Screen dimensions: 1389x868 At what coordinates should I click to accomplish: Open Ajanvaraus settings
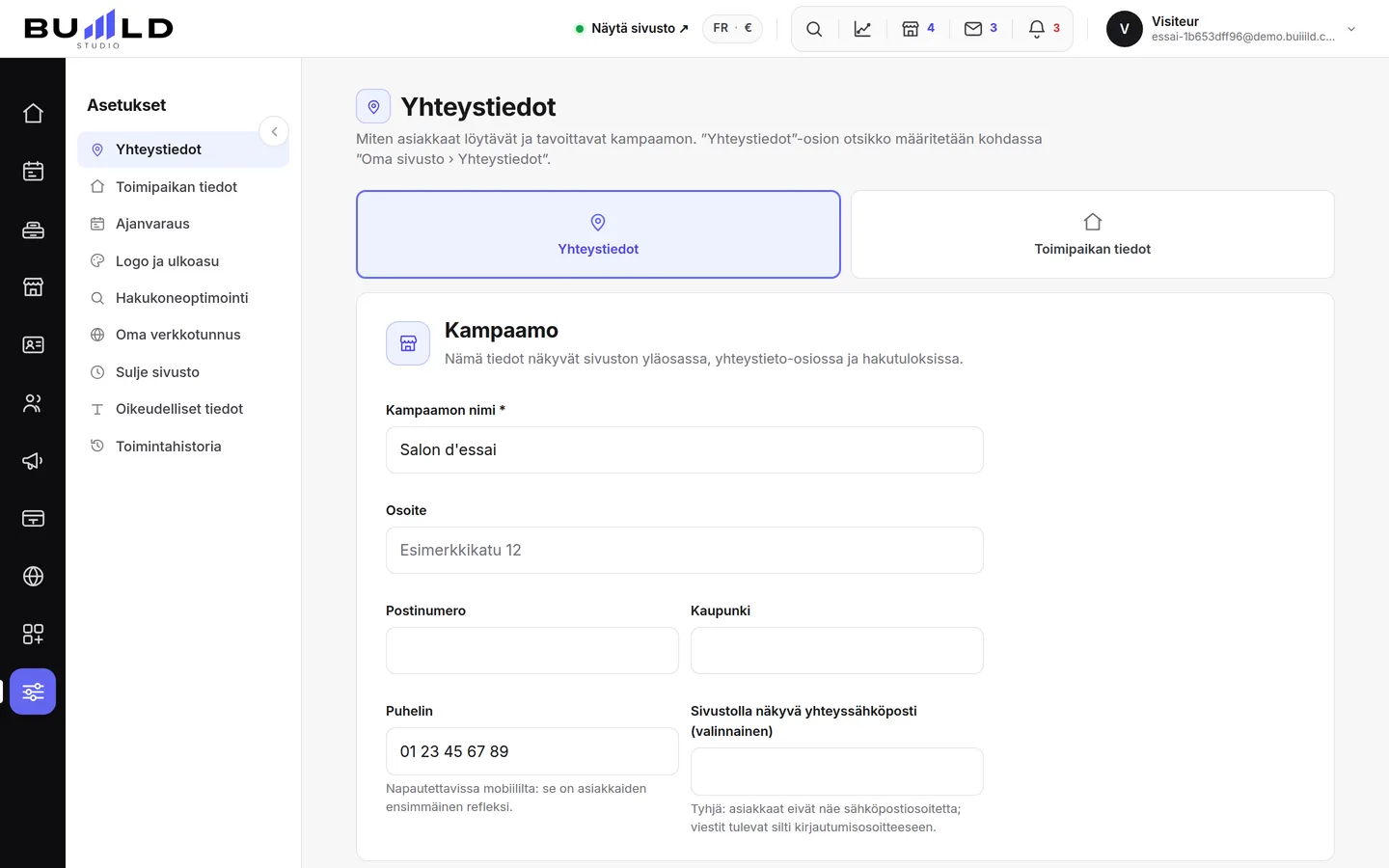tap(183, 224)
